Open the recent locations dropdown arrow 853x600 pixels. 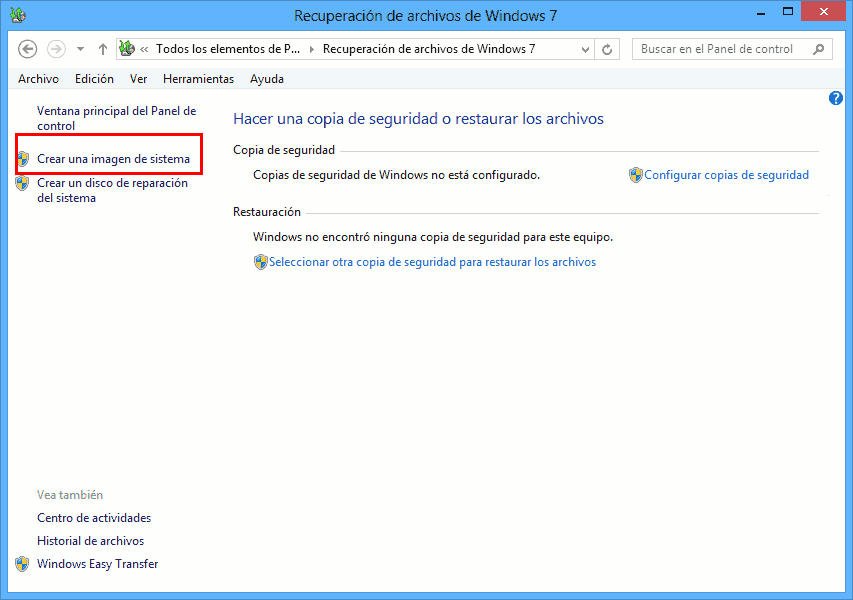pos(81,49)
